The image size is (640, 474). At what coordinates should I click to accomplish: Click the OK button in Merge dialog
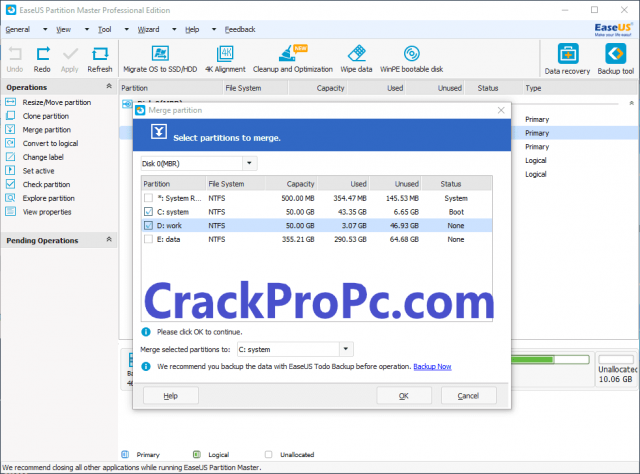point(404,396)
